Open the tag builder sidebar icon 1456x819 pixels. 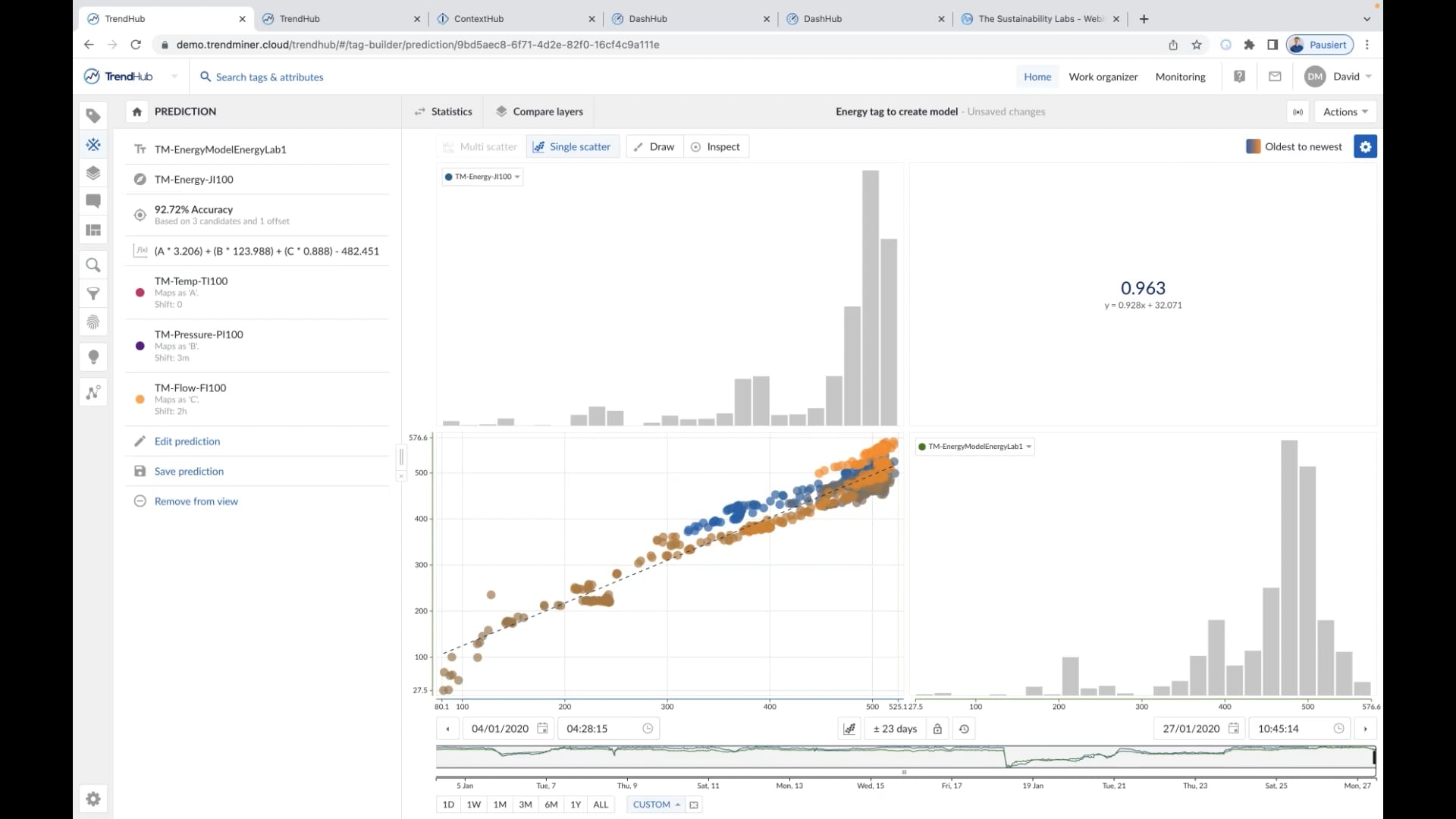93,144
